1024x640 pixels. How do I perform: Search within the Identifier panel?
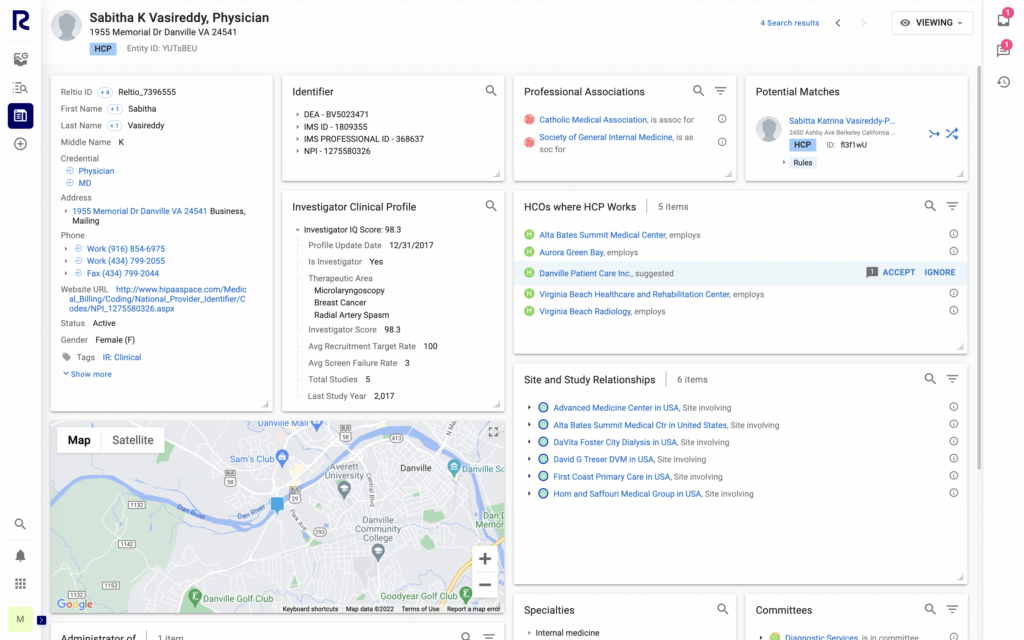[491, 90]
